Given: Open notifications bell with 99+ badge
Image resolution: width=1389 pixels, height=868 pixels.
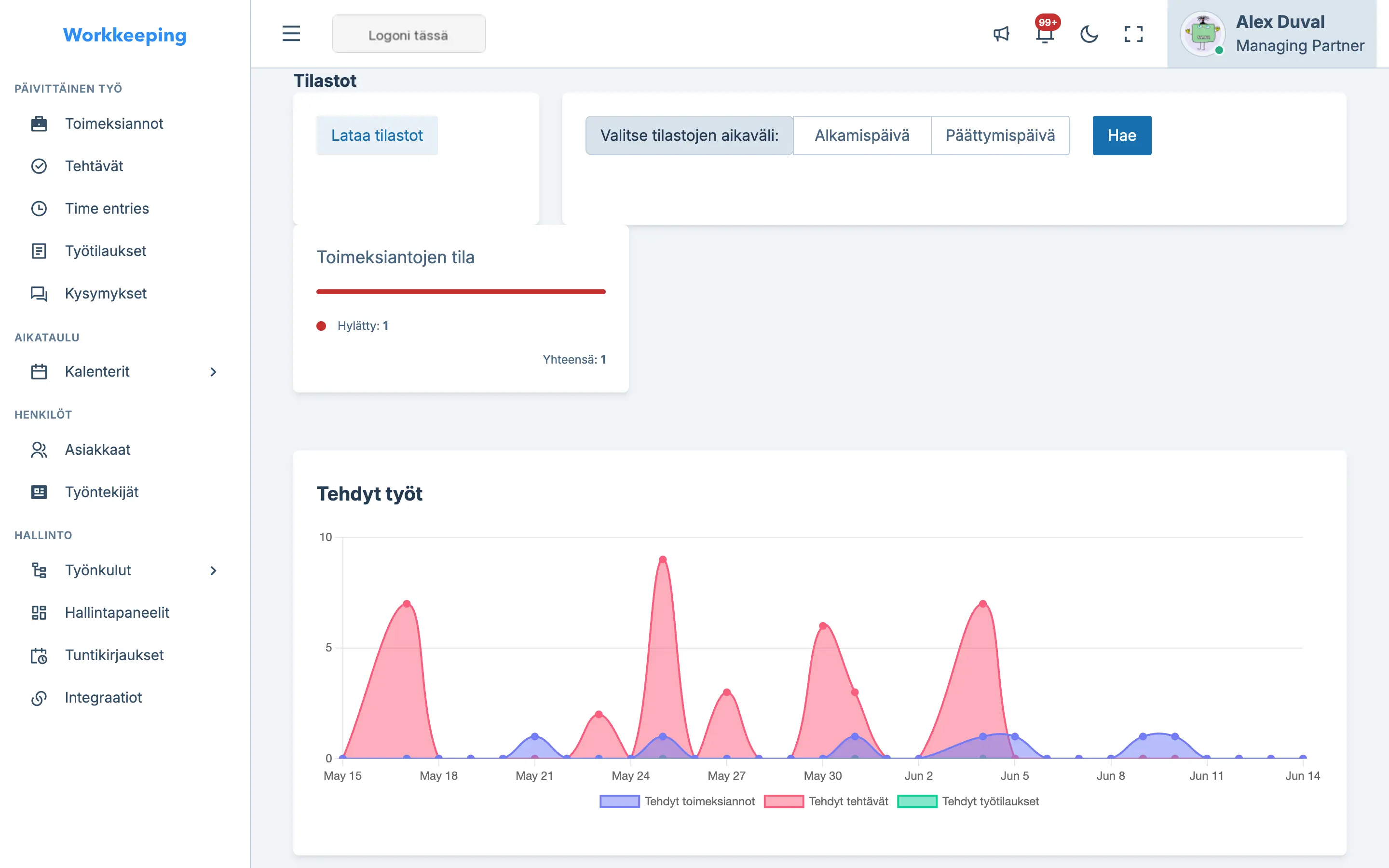Looking at the screenshot, I should pos(1046,33).
